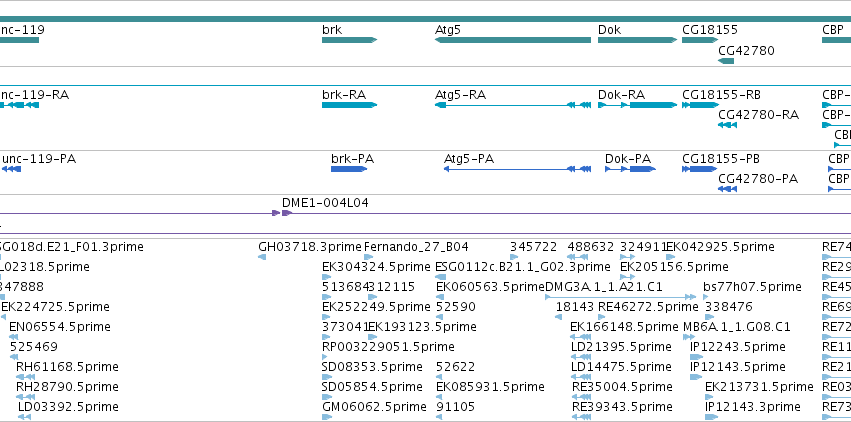The height and width of the screenshot is (422, 851).
Task: Select the CG18155-PB protein label
Action: 721,159
